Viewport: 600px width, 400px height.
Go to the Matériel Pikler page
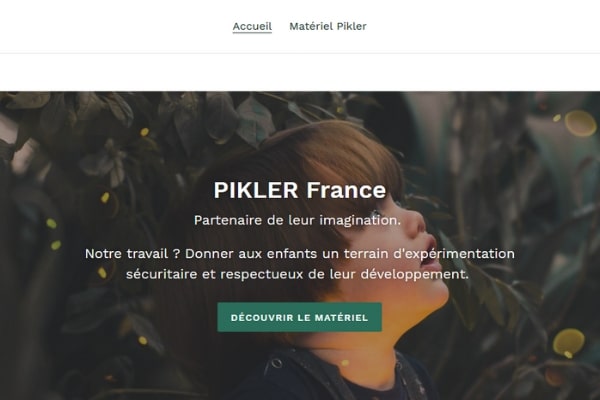328,26
